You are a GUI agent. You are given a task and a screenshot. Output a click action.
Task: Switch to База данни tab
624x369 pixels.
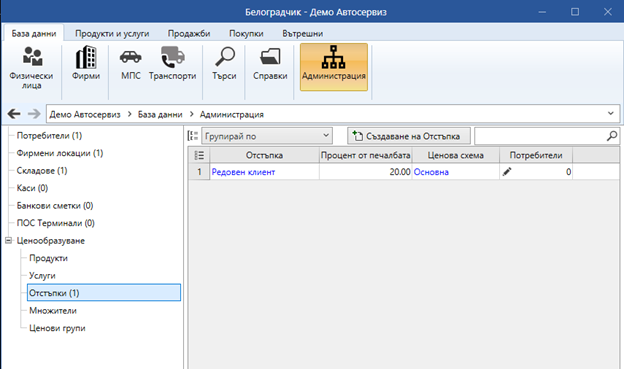[x=34, y=33]
